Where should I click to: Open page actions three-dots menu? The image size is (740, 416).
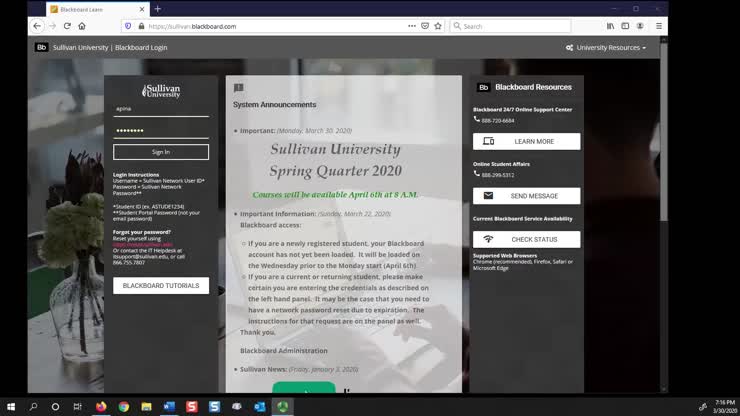tap(412, 26)
